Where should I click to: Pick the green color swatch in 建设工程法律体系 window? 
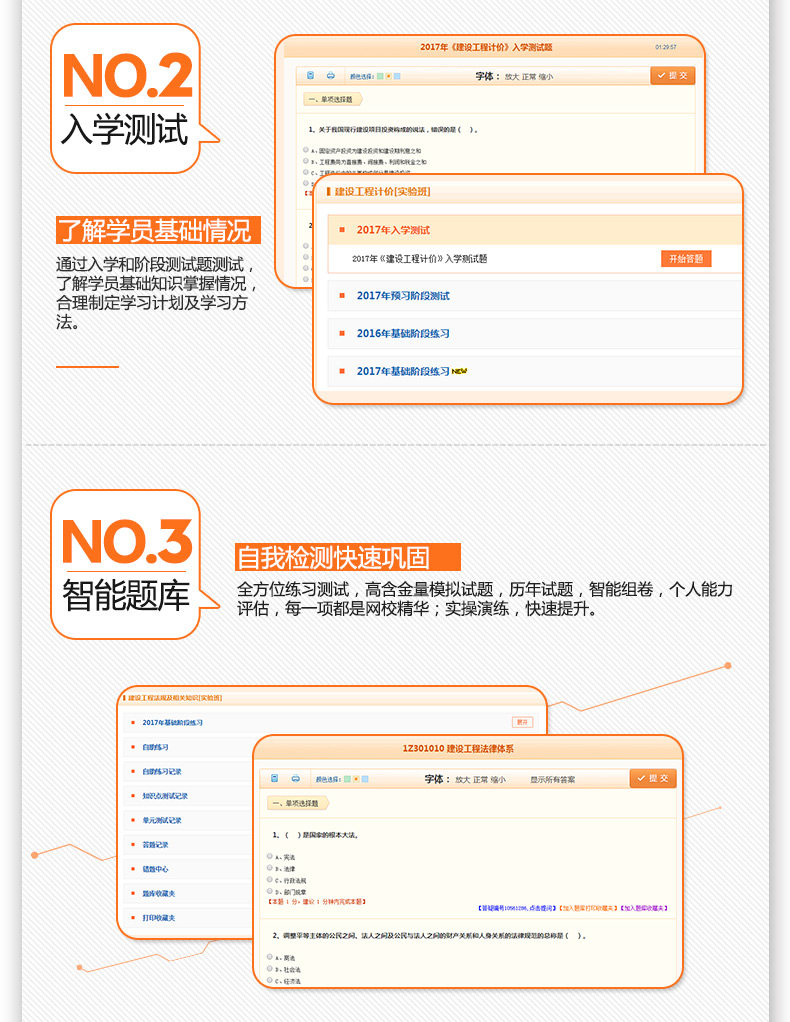347,779
